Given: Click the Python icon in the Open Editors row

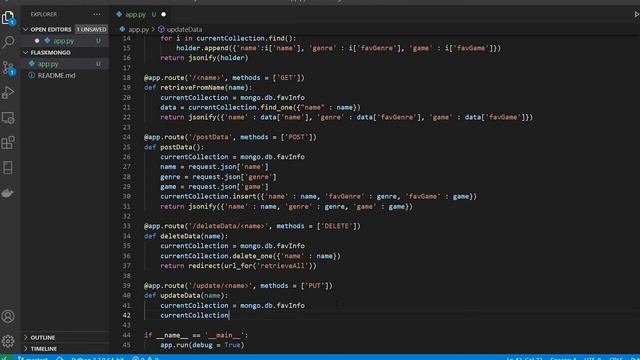Looking at the screenshot, I should click(47, 41).
